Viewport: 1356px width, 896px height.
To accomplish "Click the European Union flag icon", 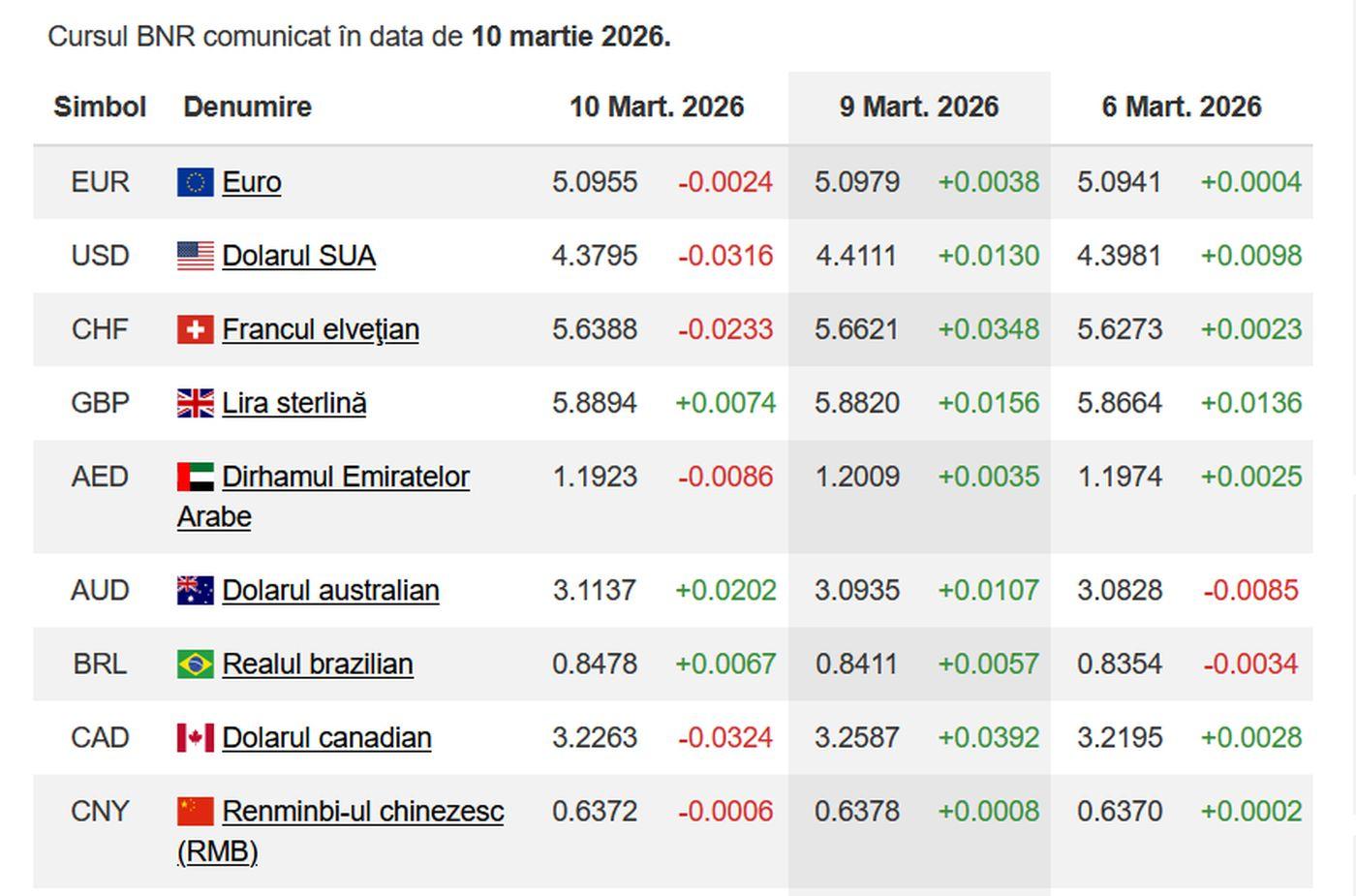I will (x=195, y=182).
